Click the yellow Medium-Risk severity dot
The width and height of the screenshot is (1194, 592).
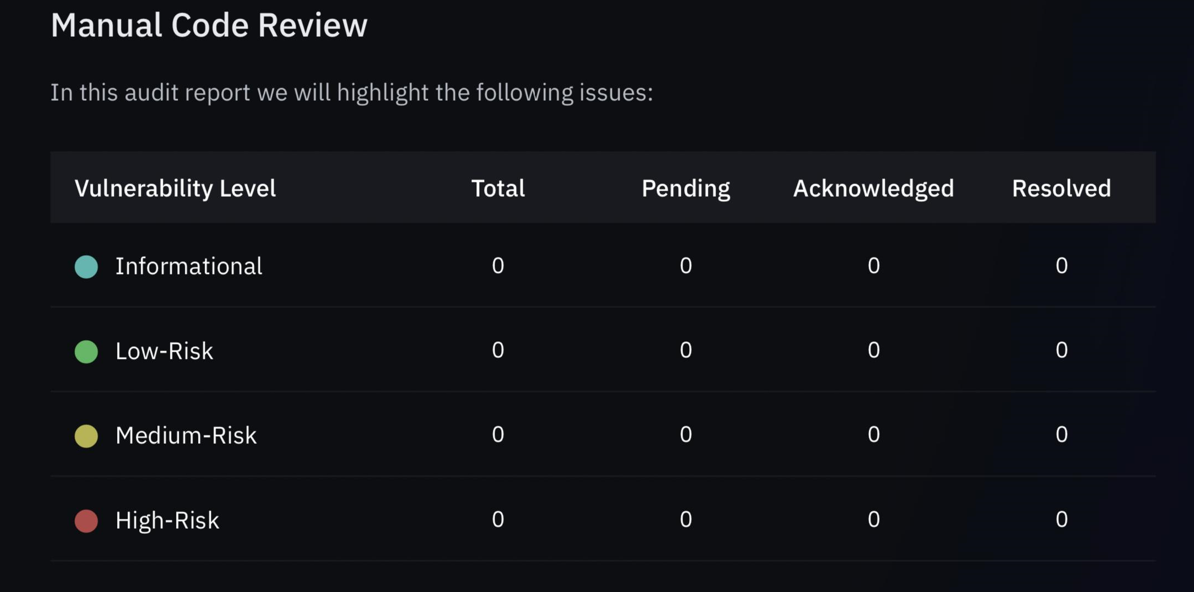click(x=86, y=436)
